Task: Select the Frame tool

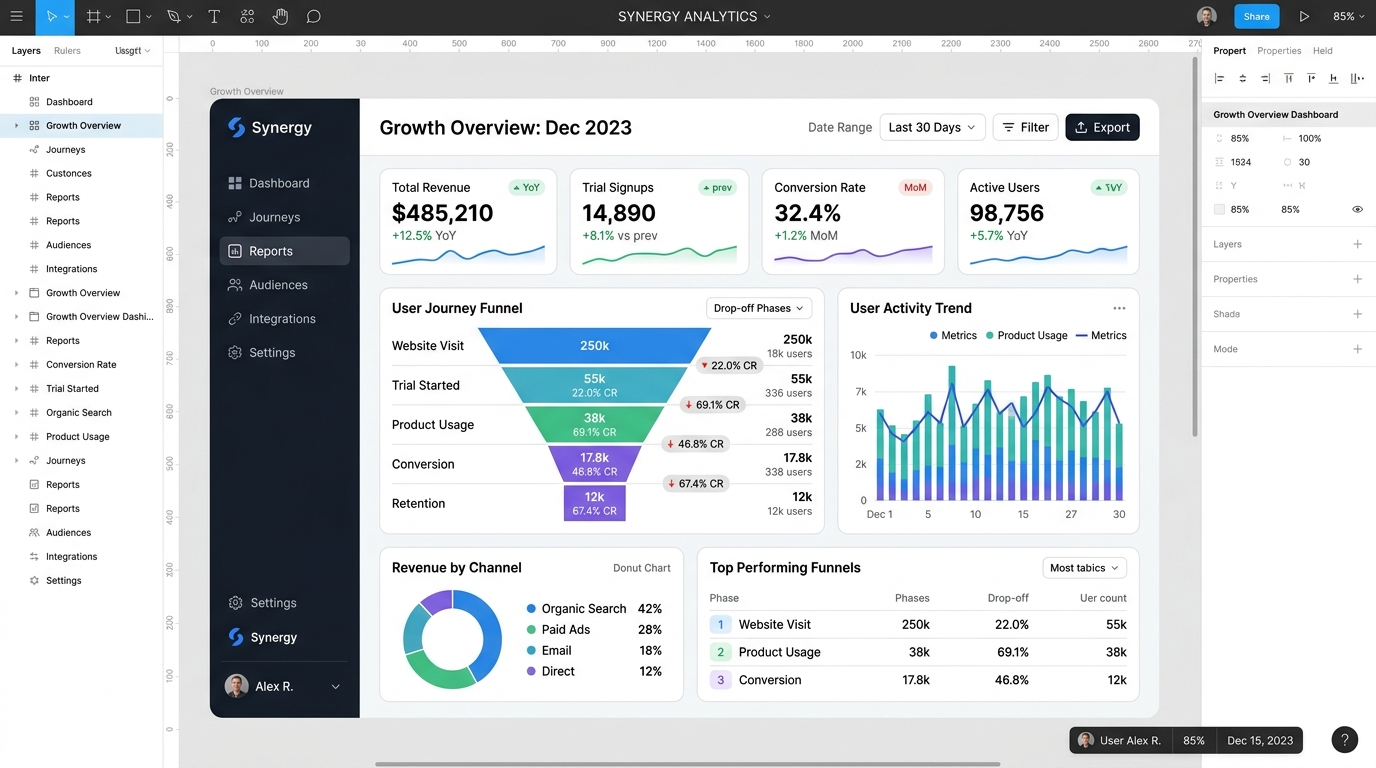Action: [x=93, y=17]
